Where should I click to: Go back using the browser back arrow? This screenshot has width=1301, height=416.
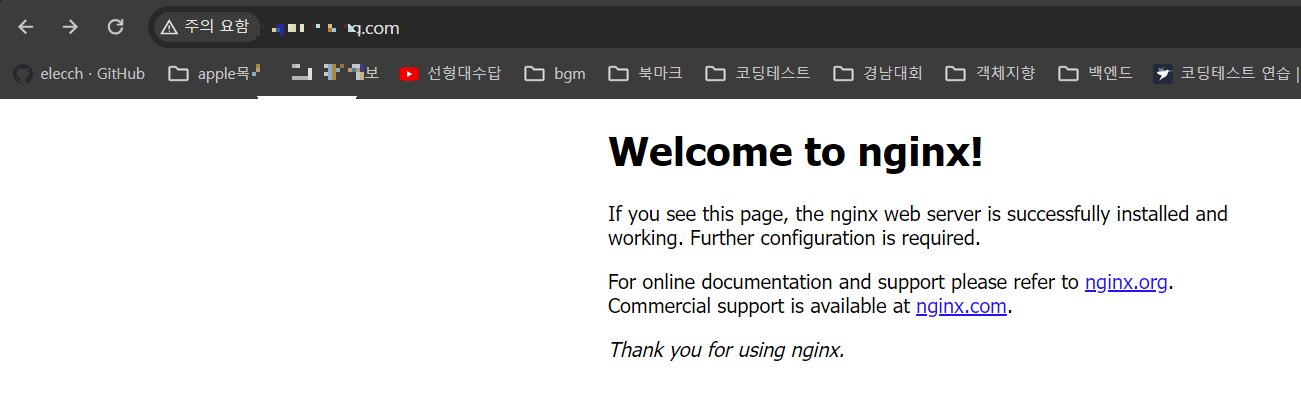tap(26, 27)
